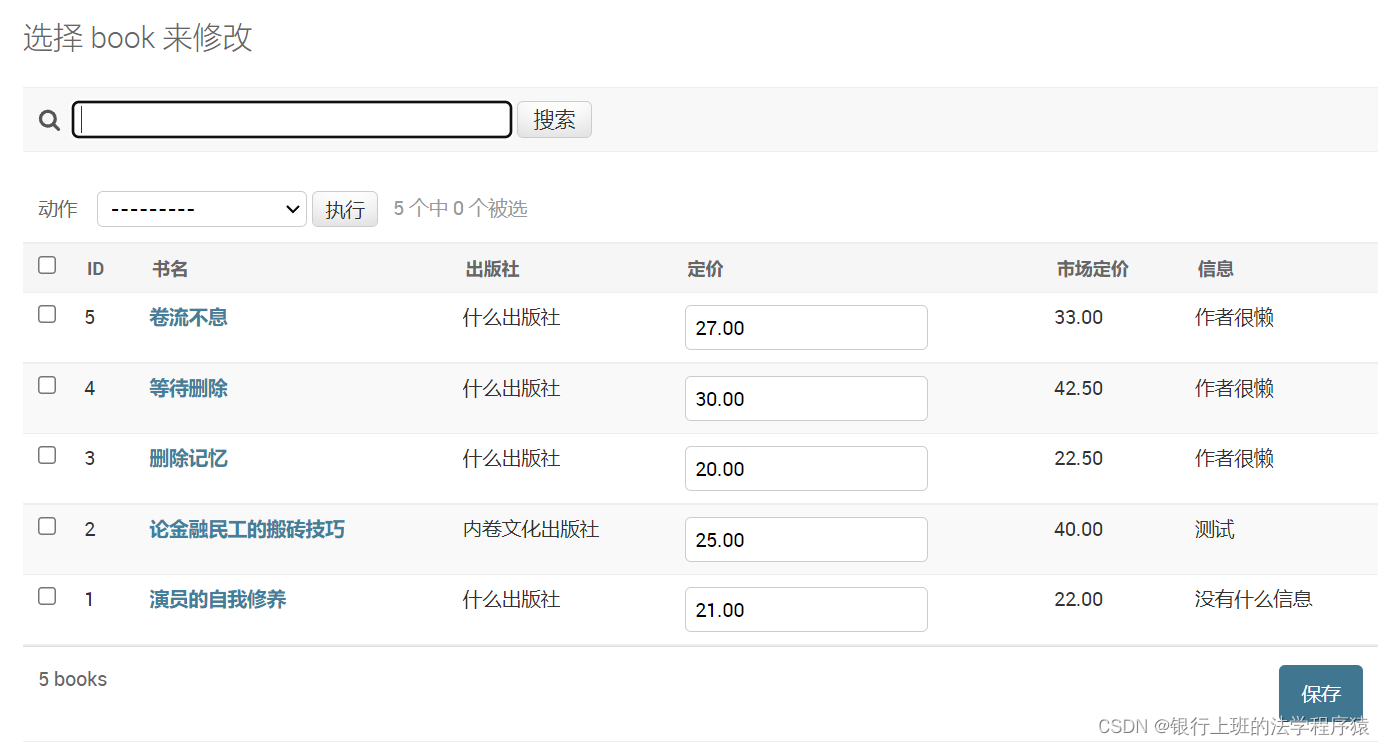This screenshot has width=1385, height=745.
Task: Click the 搜索 search button
Action: click(x=554, y=120)
